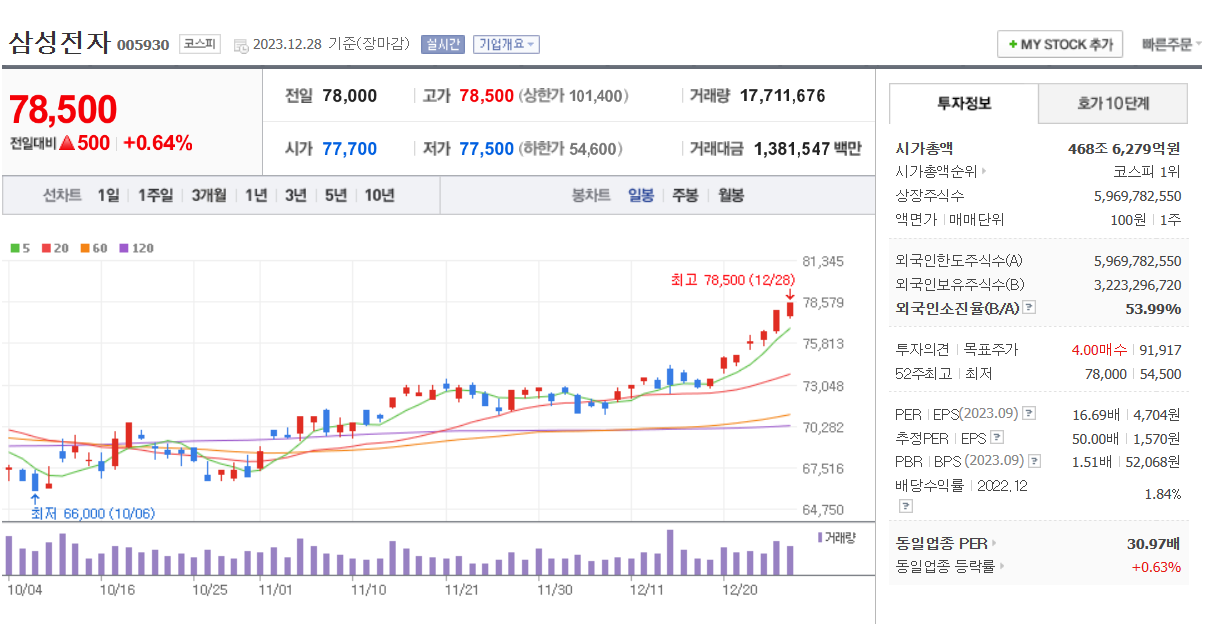Open help icon next to PBR BPS(2023.09)
Image resolution: width=1205 pixels, height=624 pixels.
click(1034, 461)
